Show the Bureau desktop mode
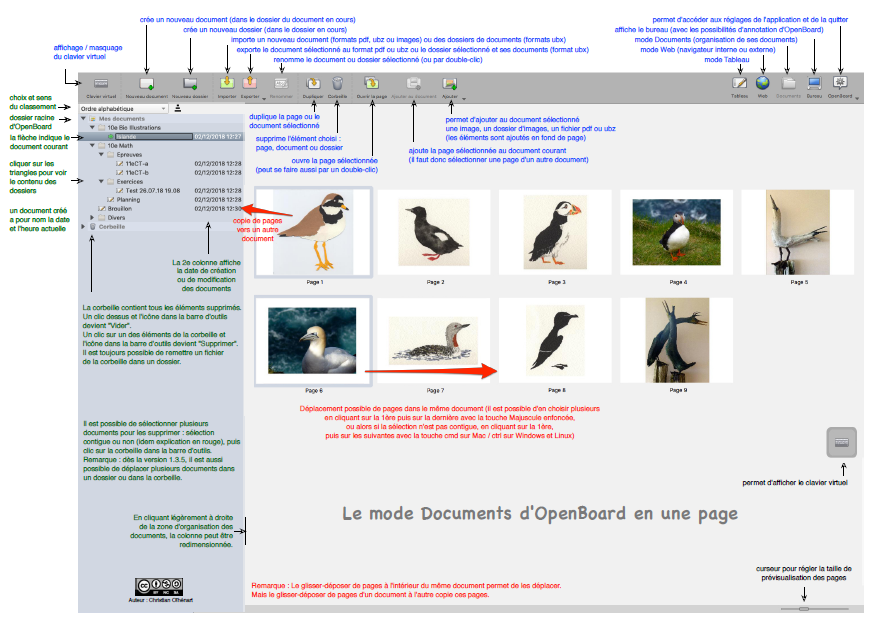883x624 pixels. coord(815,83)
